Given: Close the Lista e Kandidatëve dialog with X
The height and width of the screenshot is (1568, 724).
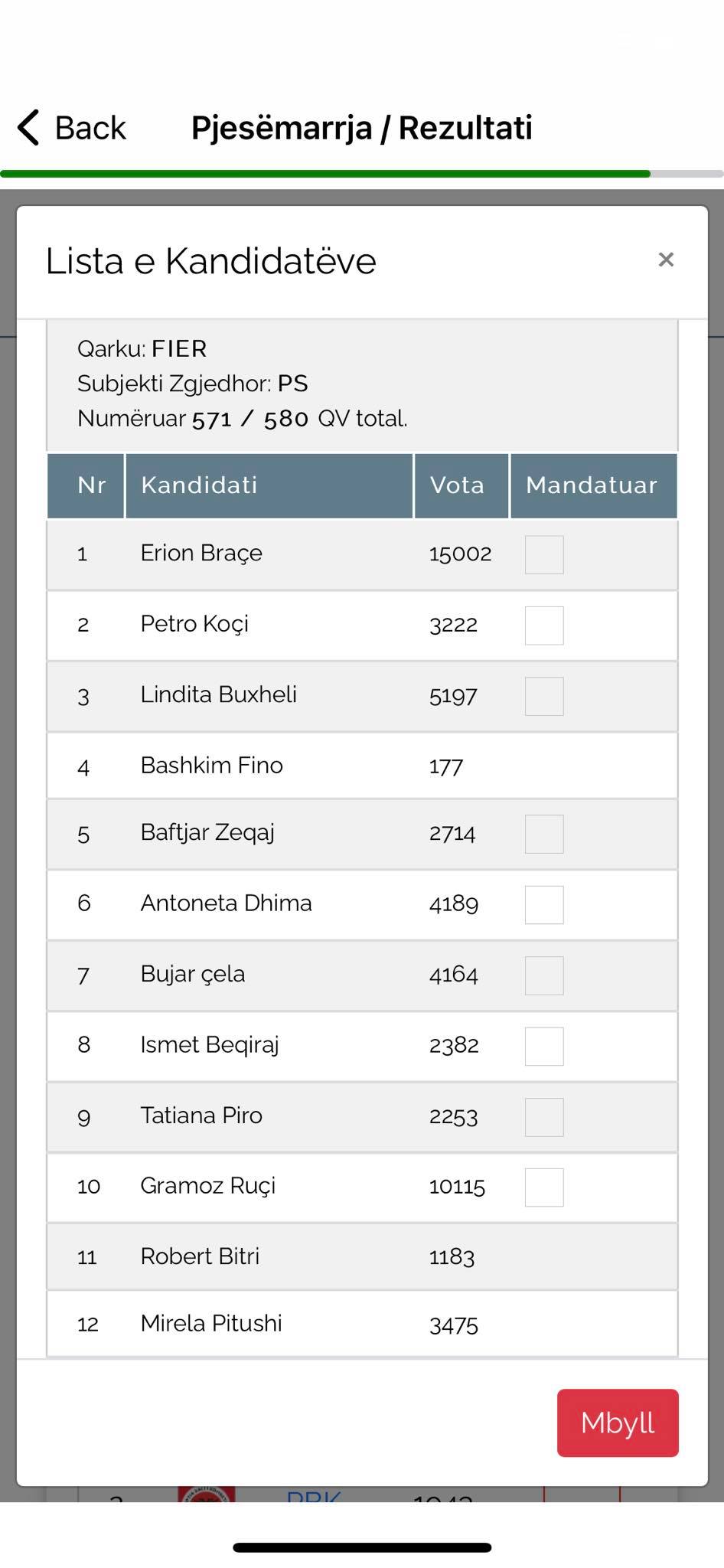Looking at the screenshot, I should coord(666,260).
